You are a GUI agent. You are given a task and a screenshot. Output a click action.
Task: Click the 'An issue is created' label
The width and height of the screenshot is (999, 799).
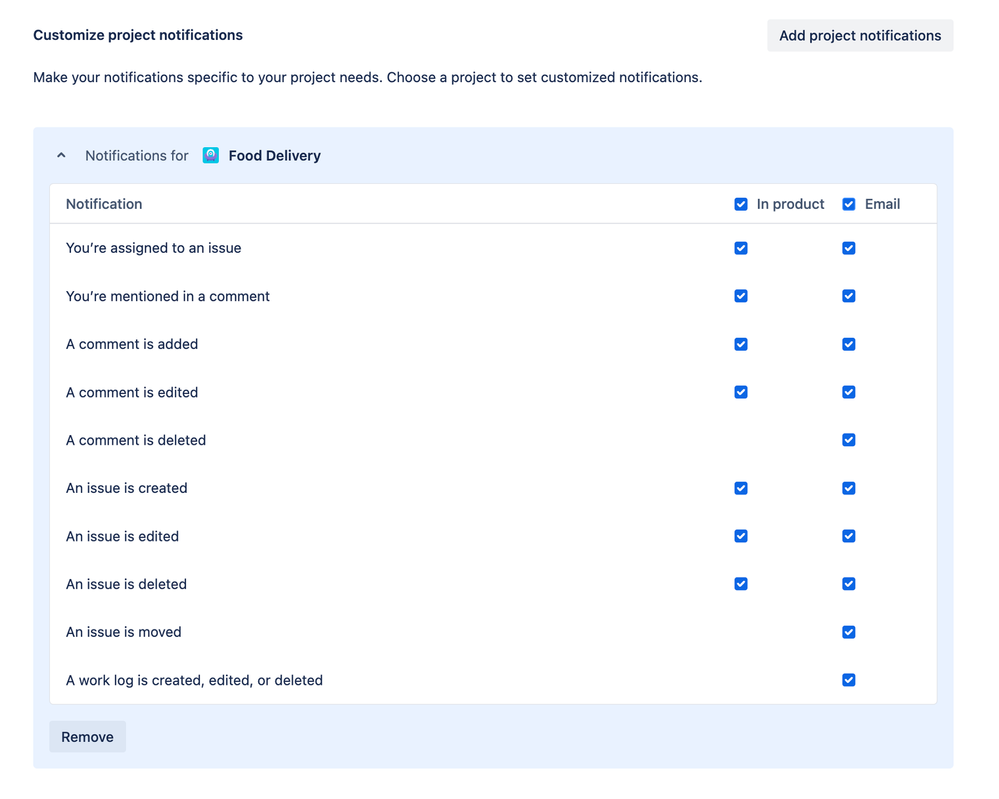[127, 488]
